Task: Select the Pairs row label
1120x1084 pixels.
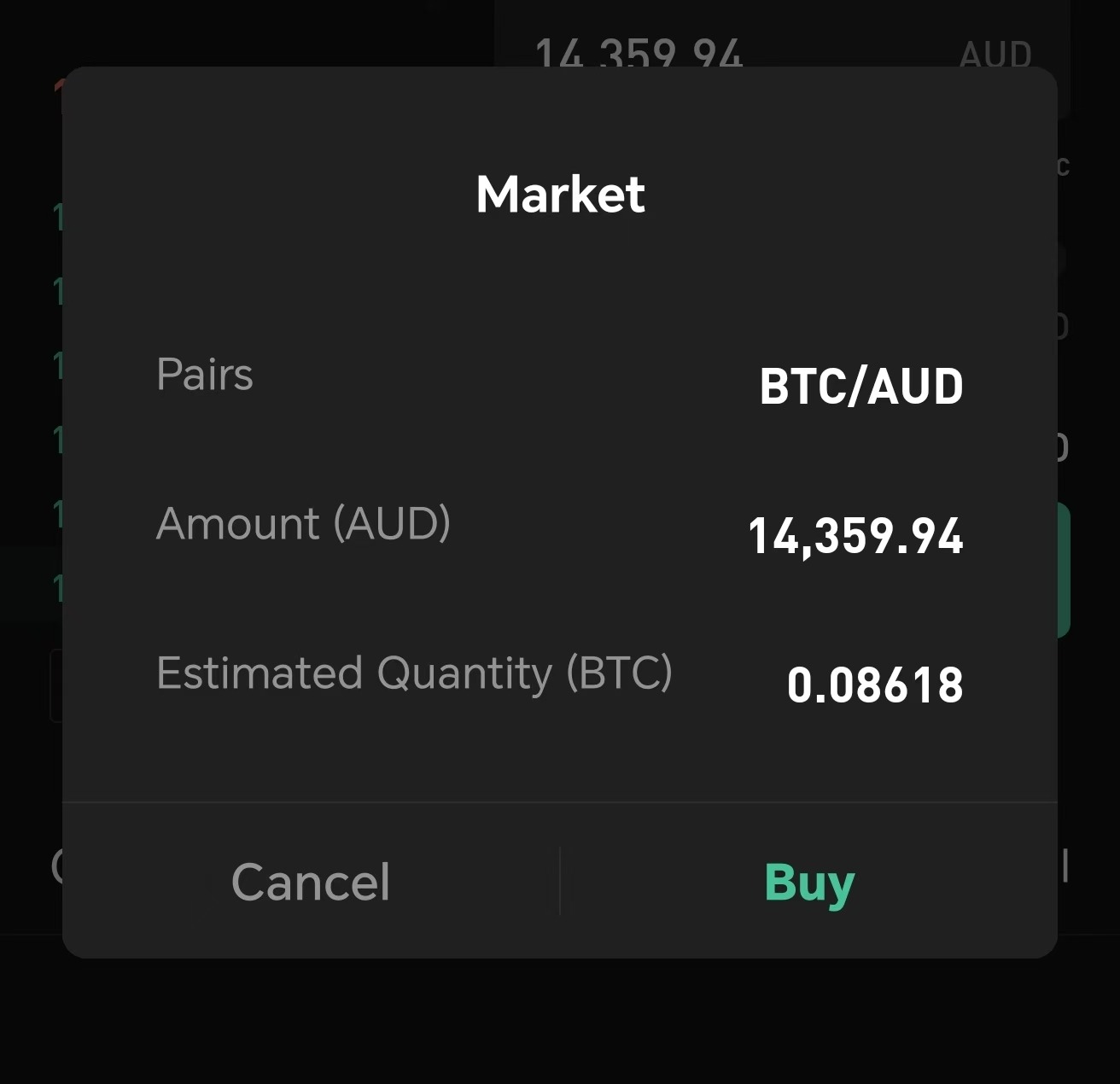Action: [x=205, y=374]
